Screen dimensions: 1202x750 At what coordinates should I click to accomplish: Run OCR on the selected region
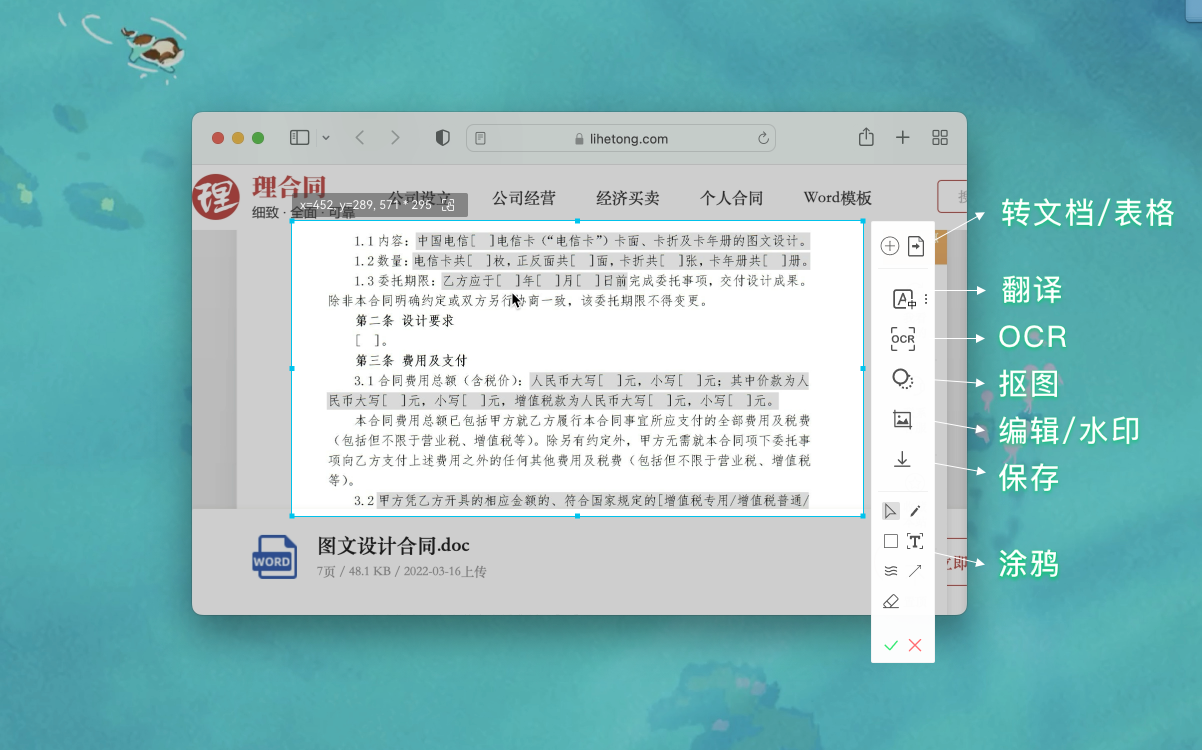coord(903,339)
